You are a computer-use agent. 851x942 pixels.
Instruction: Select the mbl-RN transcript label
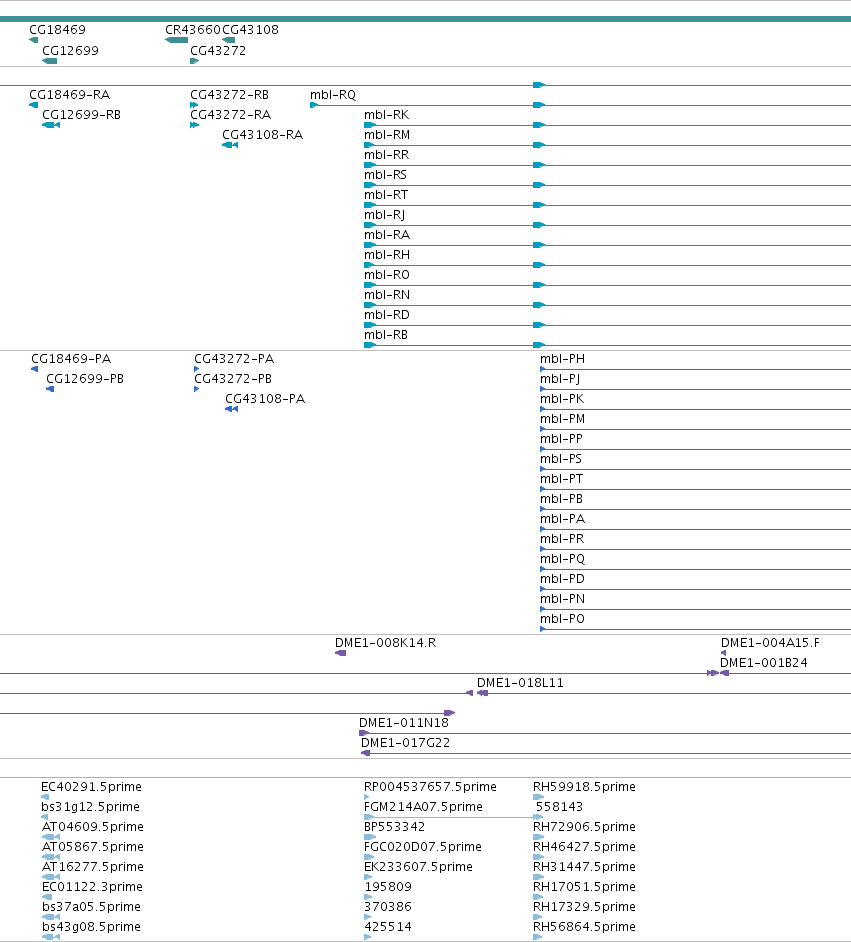tap(387, 295)
